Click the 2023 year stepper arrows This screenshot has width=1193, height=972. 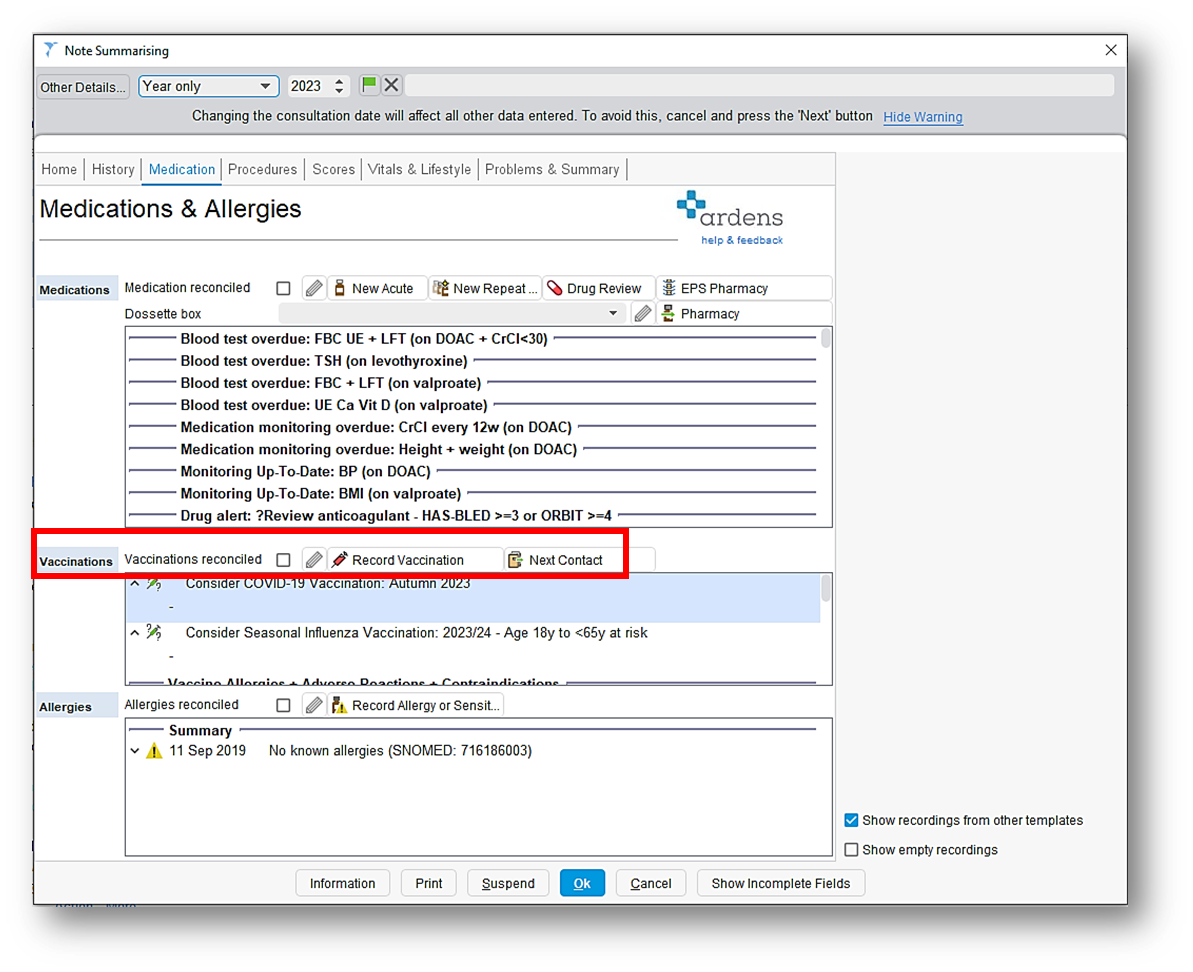(339, 86)
